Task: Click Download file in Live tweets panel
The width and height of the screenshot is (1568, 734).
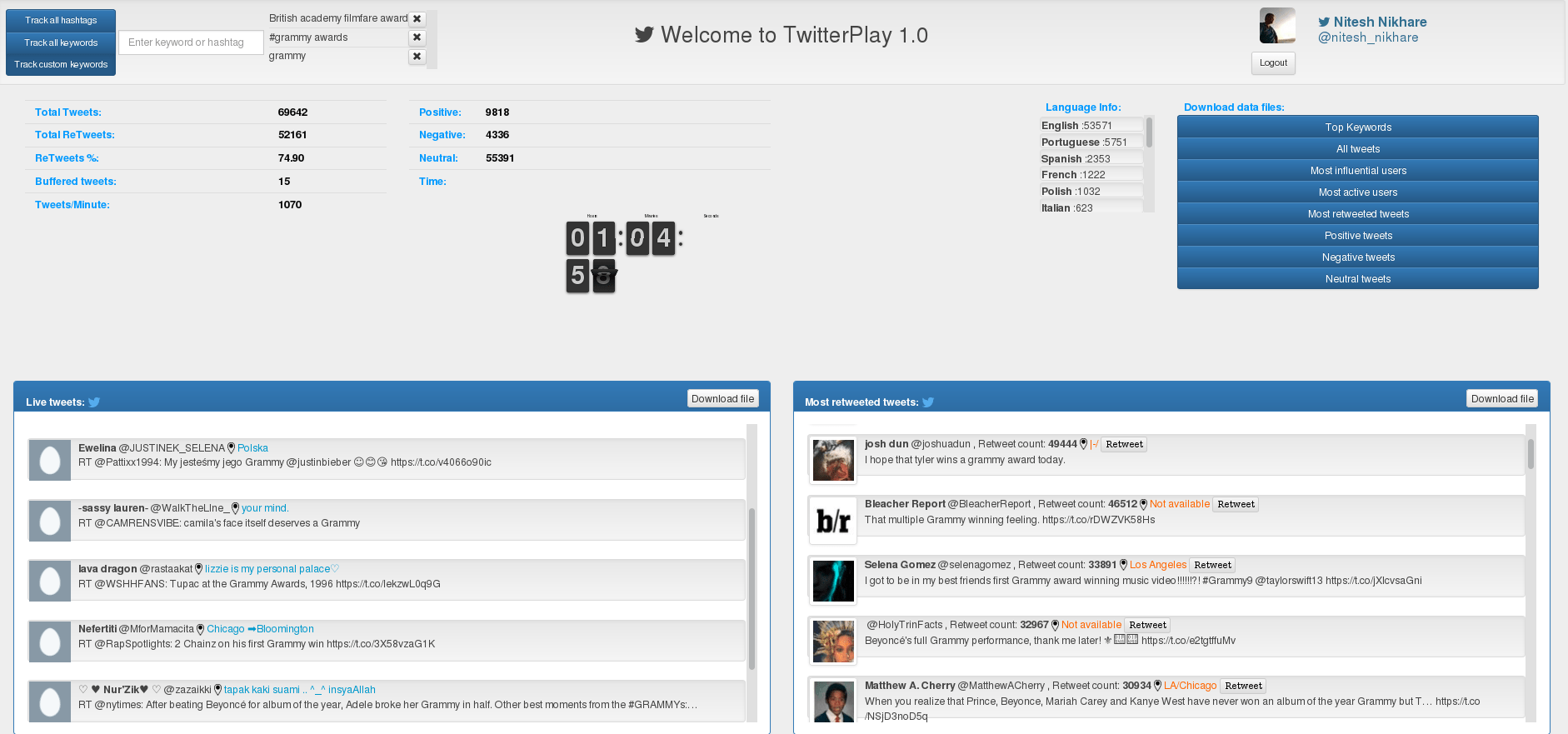Action: point(723,399)
